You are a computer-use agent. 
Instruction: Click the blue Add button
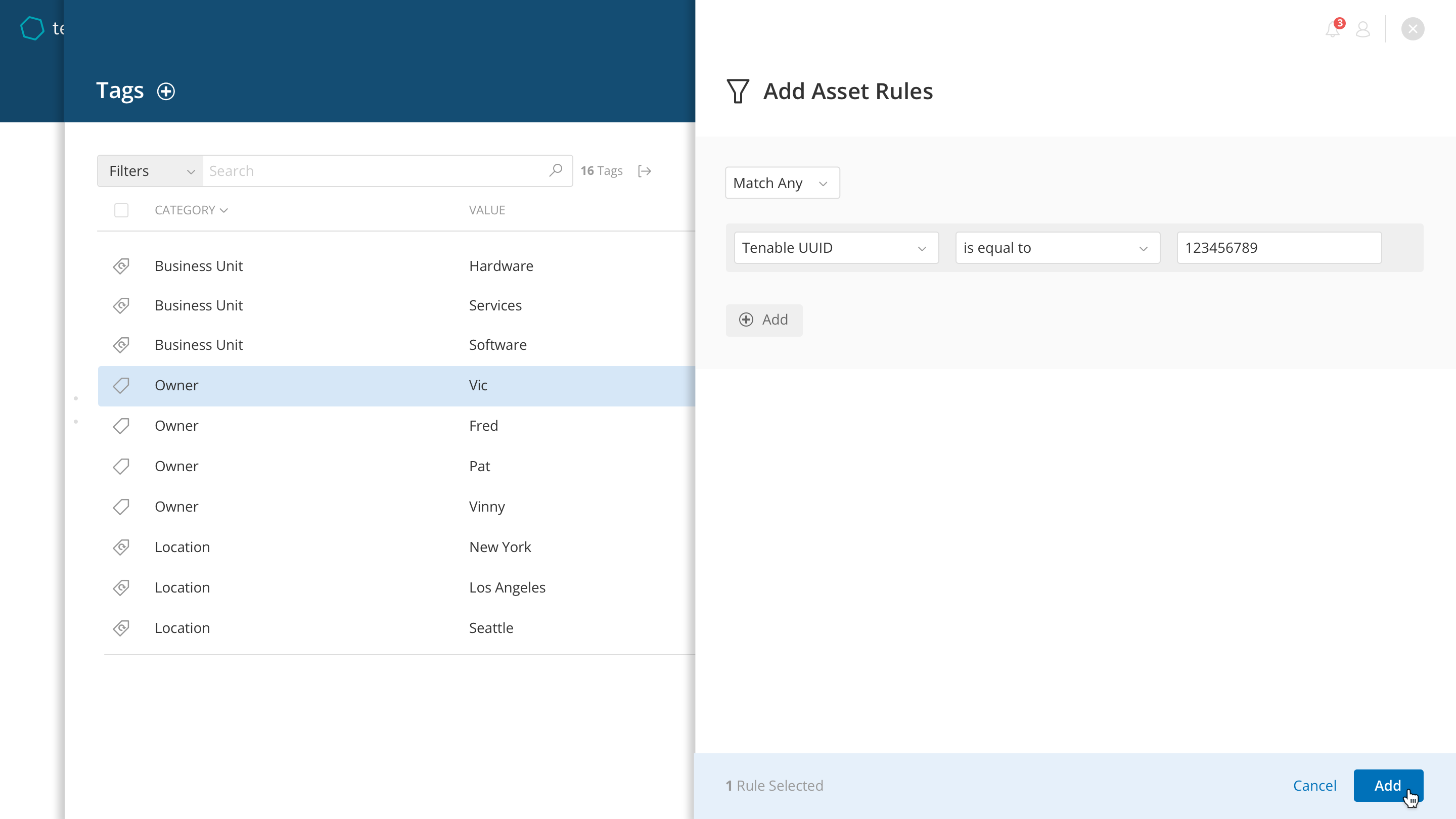pos(1387,785)
